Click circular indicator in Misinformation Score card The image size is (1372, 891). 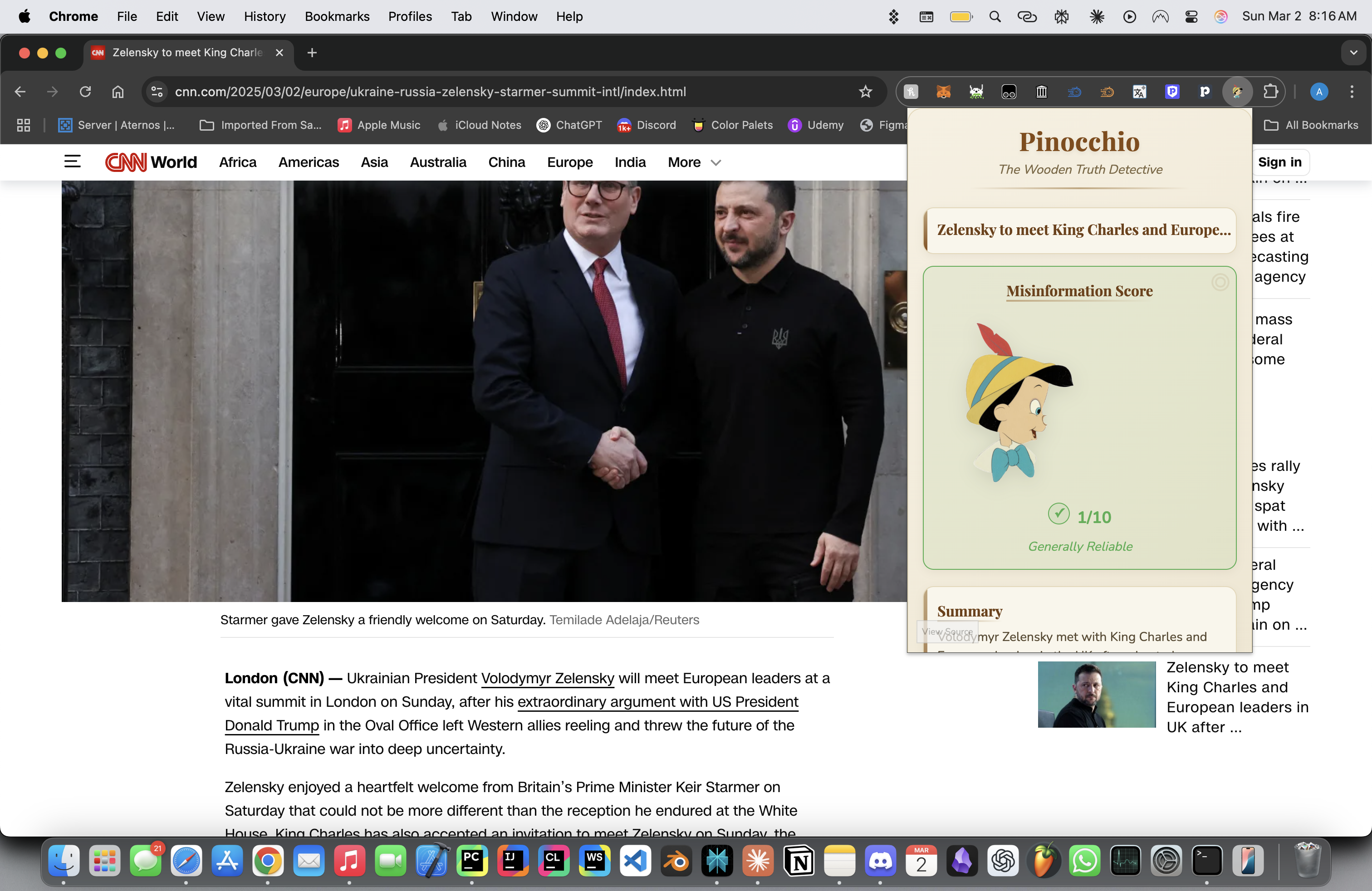click(x=1220, y=282)
